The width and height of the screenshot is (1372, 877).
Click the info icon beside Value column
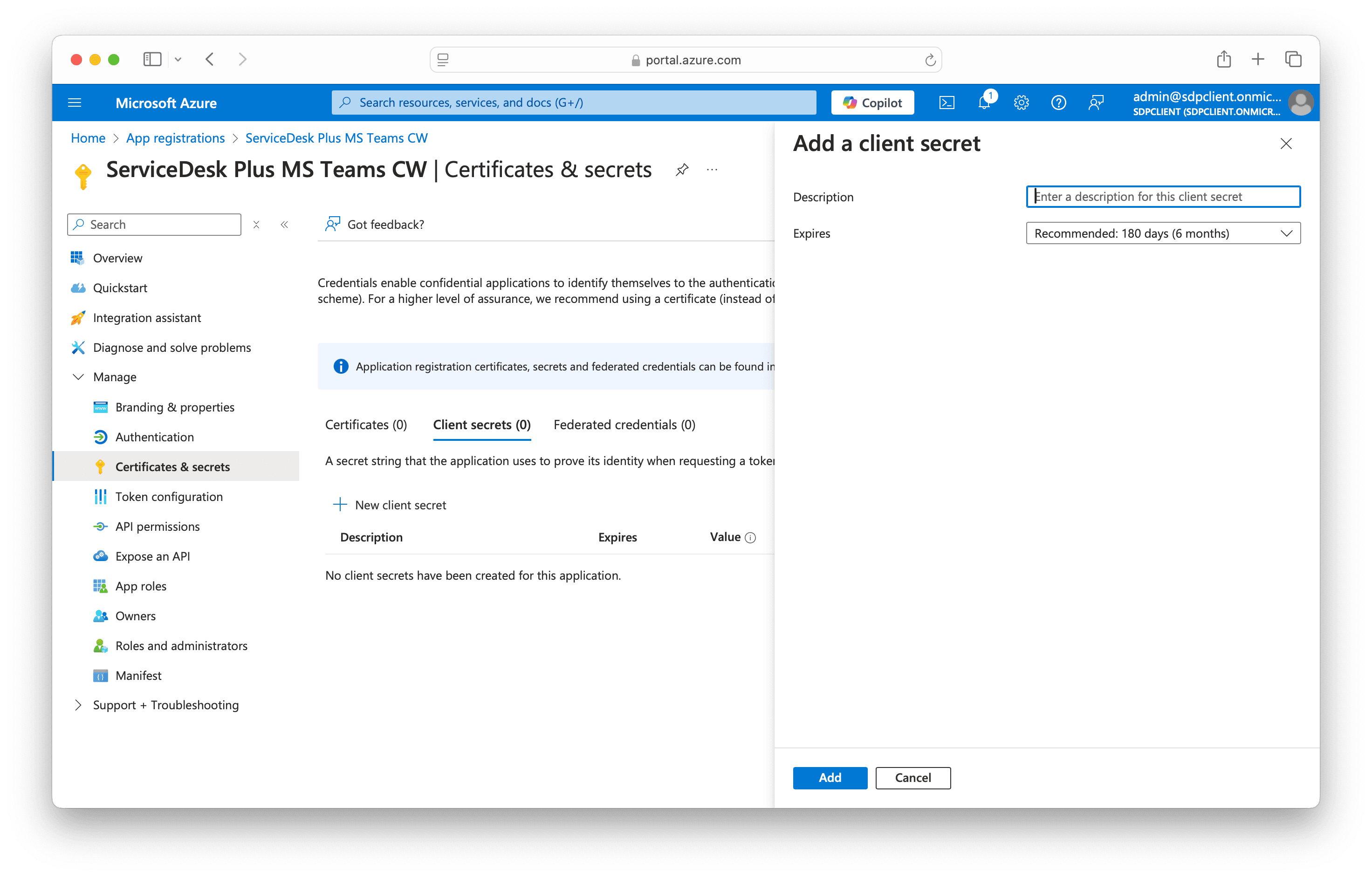[750, 537]
